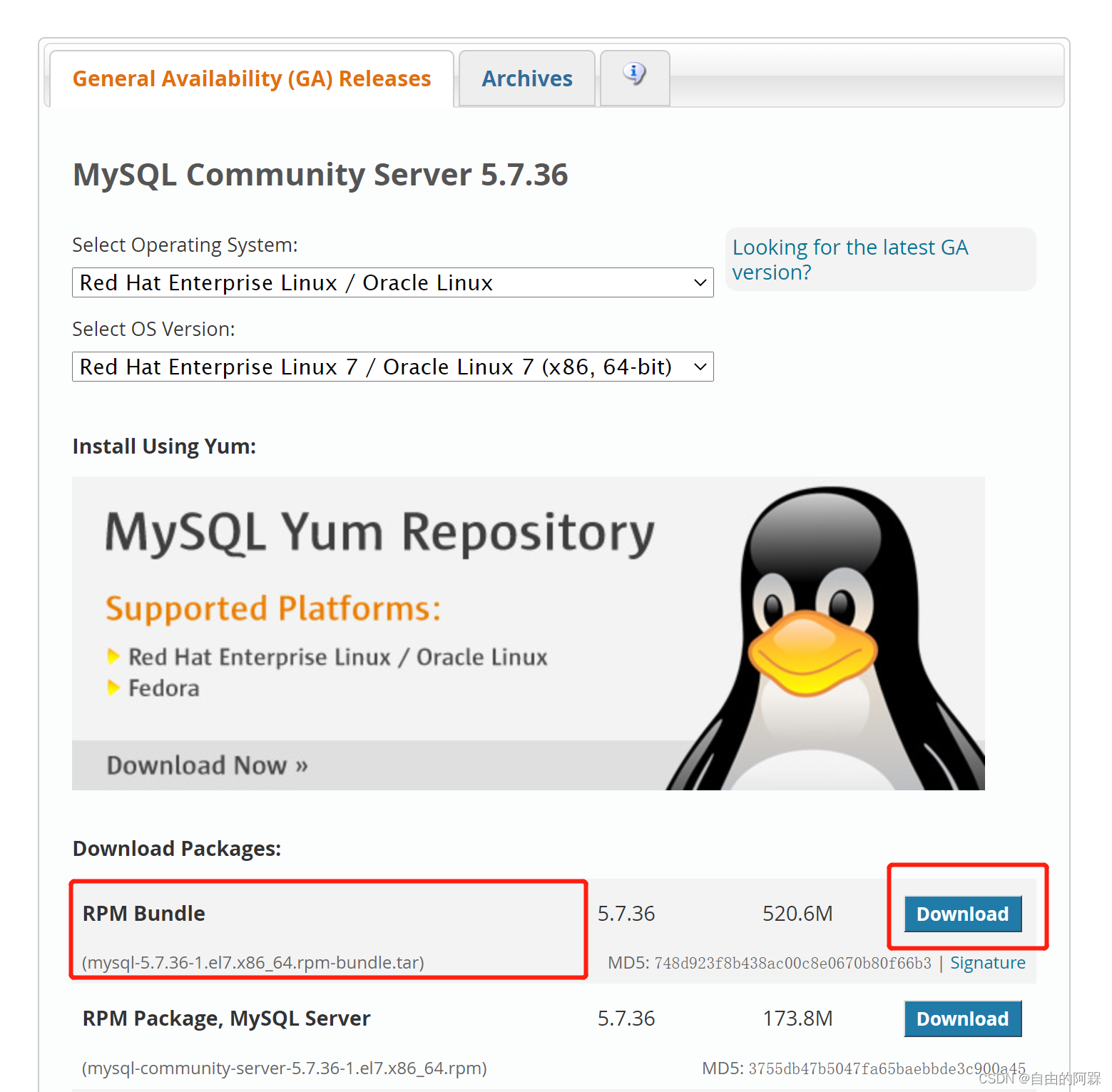Viewport: 1112px width, 1092px height.
Task: Click the 'Install Using Yum:' heading
Action: (x=164, y=447)
